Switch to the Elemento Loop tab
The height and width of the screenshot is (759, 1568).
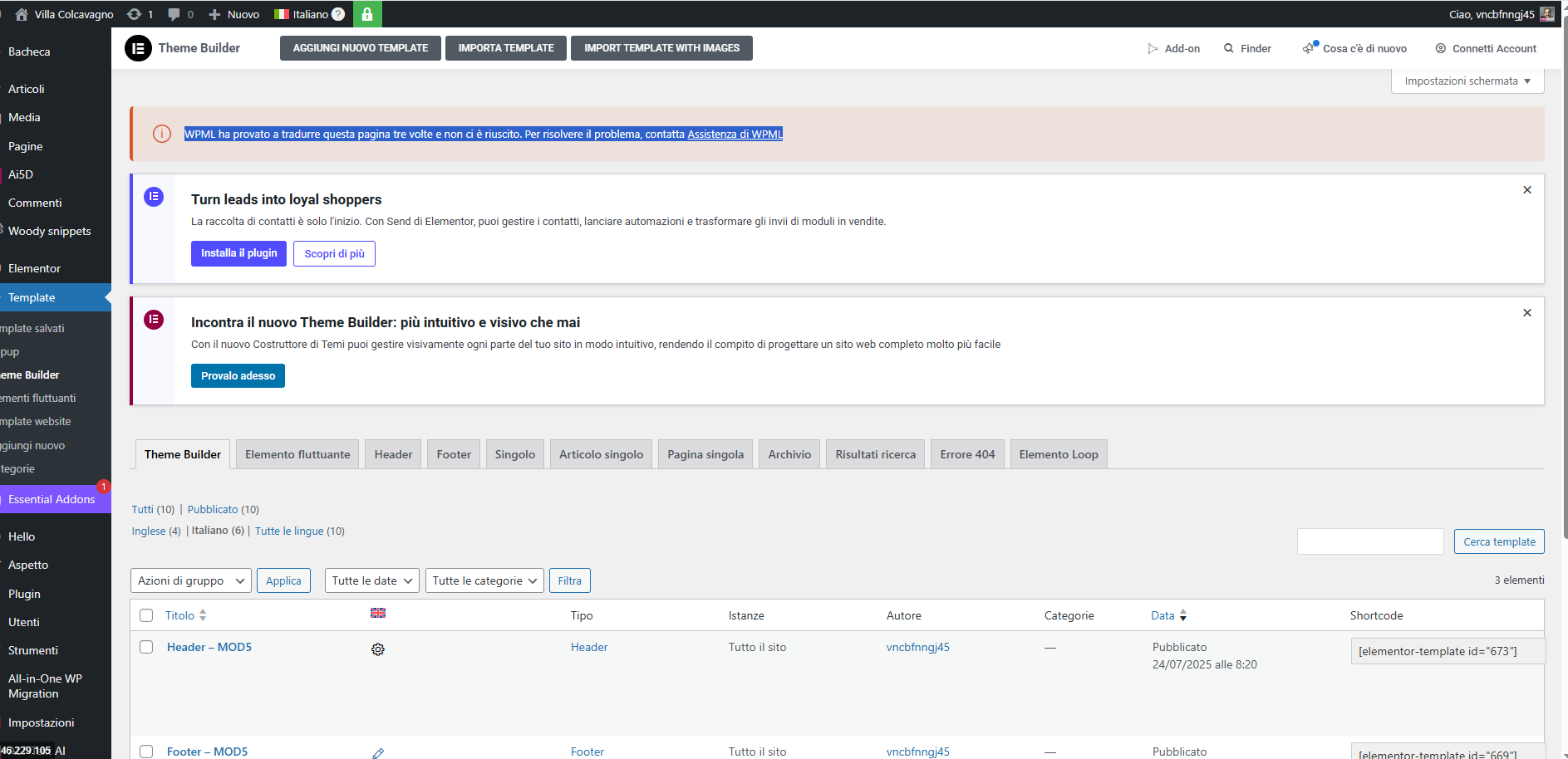click(x=1059, y=454)
